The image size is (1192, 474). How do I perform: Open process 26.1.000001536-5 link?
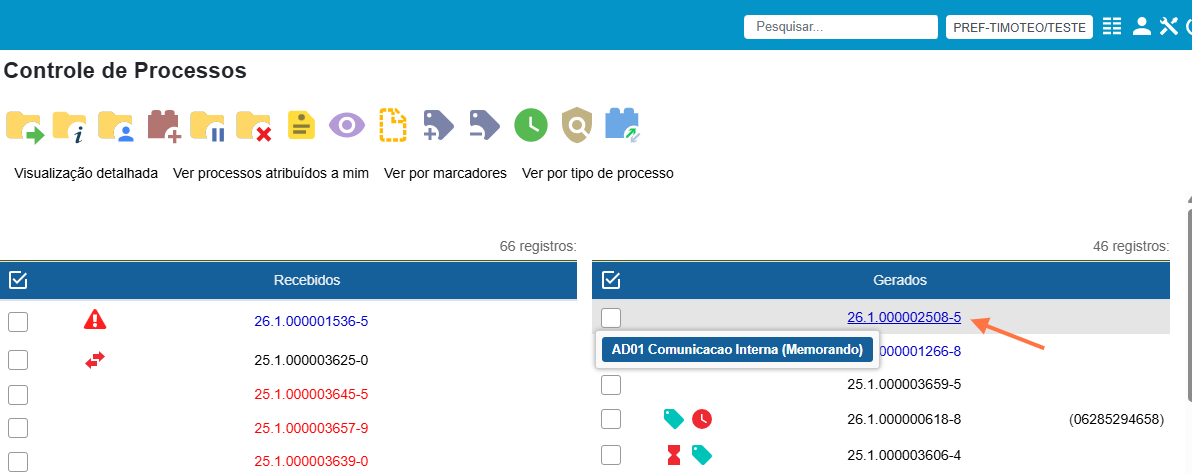point(311,321)
